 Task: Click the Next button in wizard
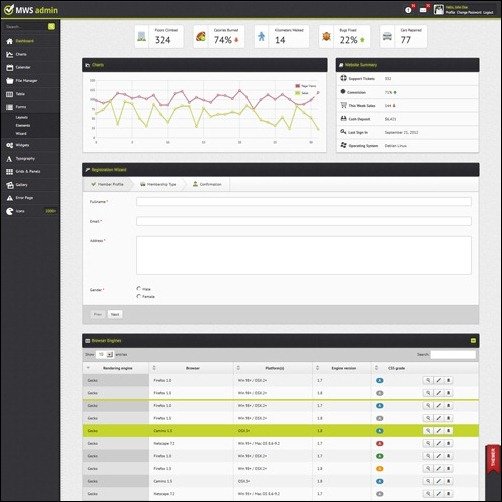pyautogui.click(x=115, y=314)
